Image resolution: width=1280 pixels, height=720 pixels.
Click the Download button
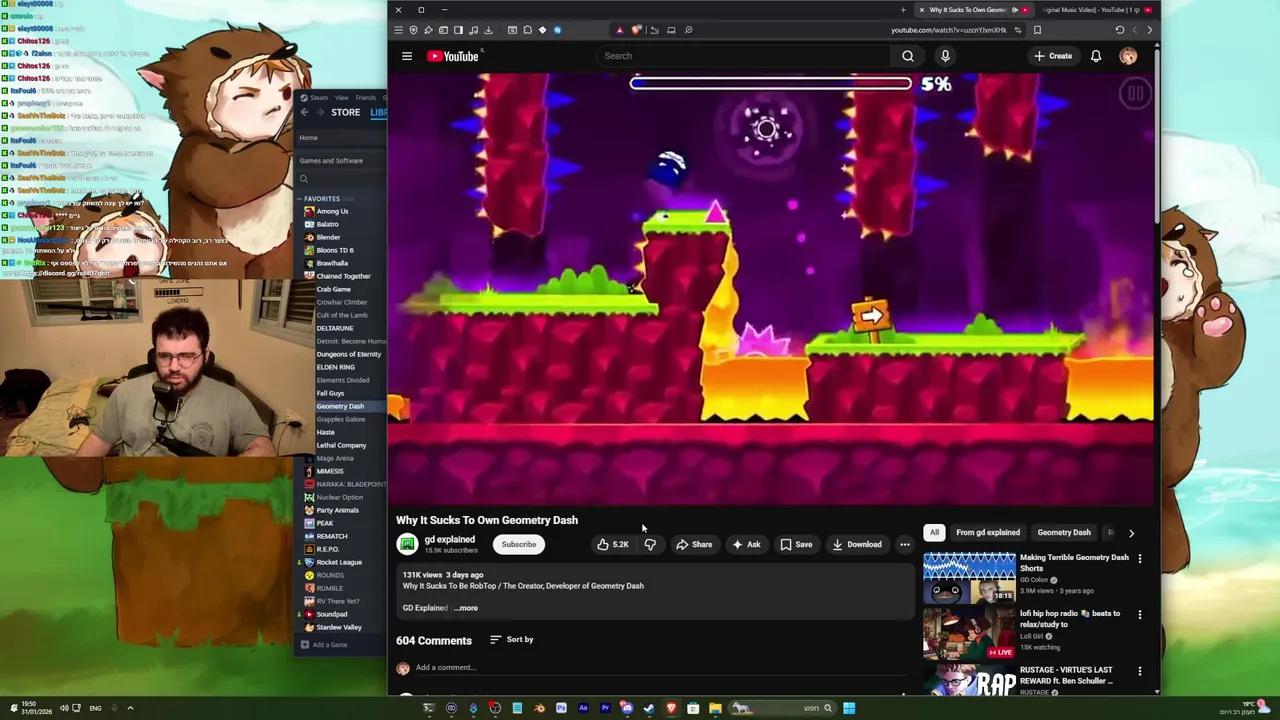(857, 544)
